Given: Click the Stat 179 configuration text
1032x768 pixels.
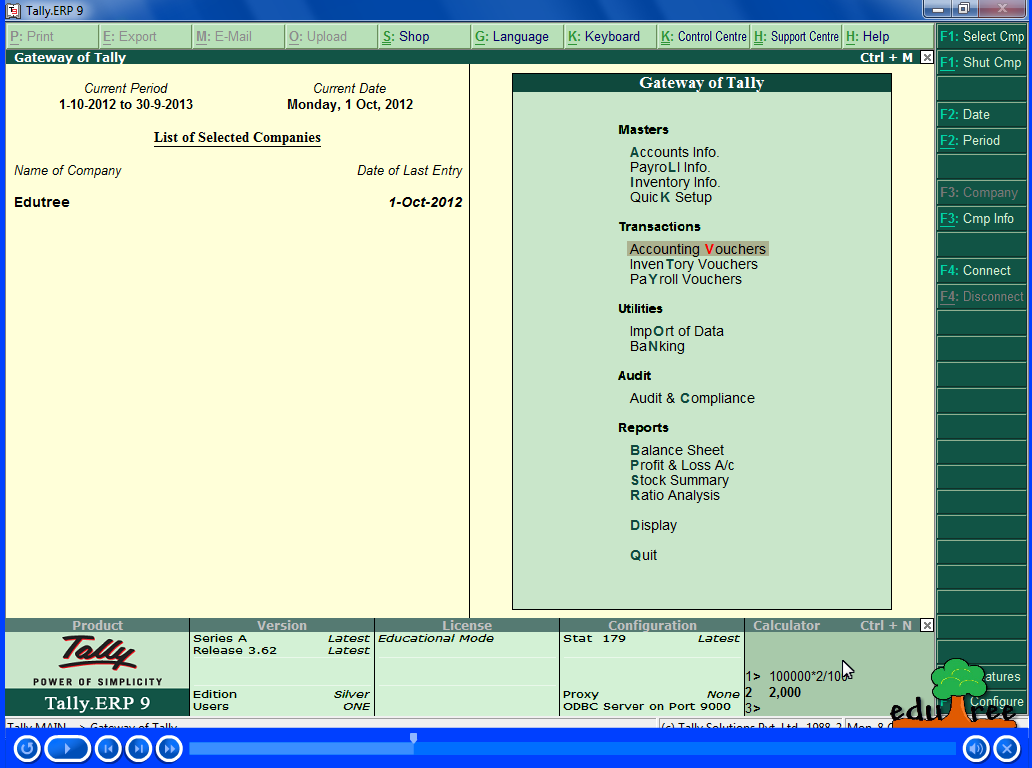Looking at the screenshot, I should coord(594,638).
